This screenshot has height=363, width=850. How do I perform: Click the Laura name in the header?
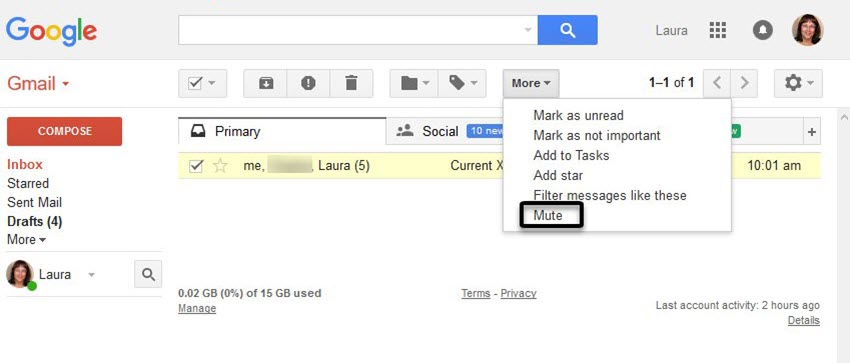[x=671, y=30]
